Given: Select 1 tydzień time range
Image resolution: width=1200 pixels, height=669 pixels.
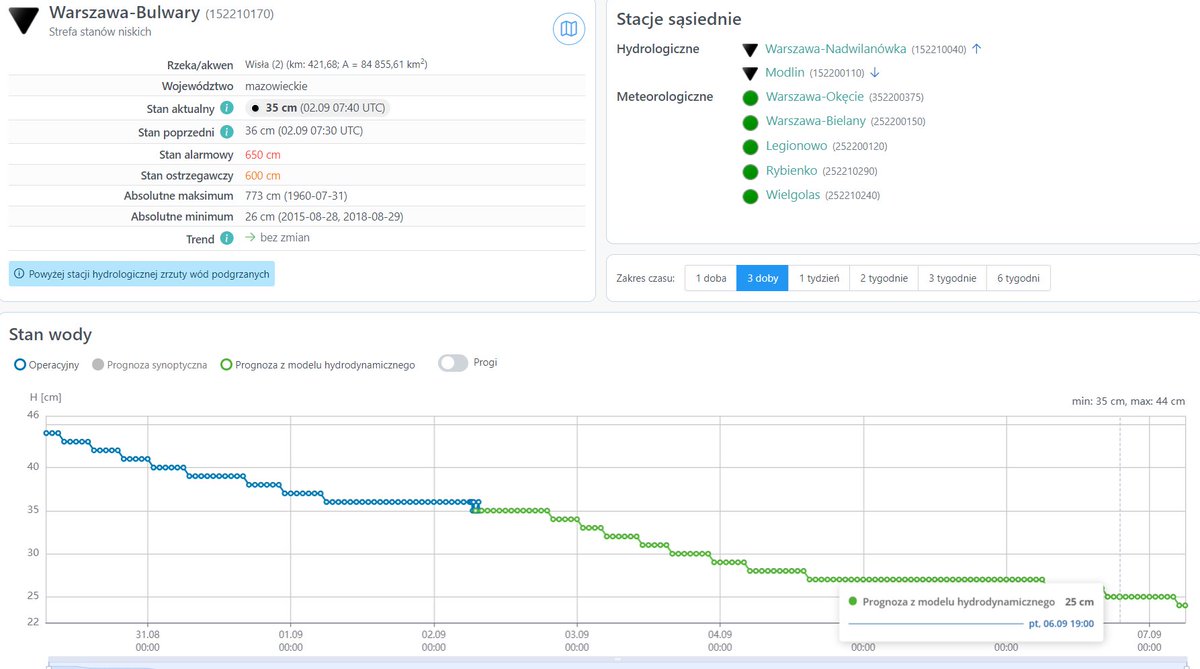Looking at the screenshot, I should (819, 278).
